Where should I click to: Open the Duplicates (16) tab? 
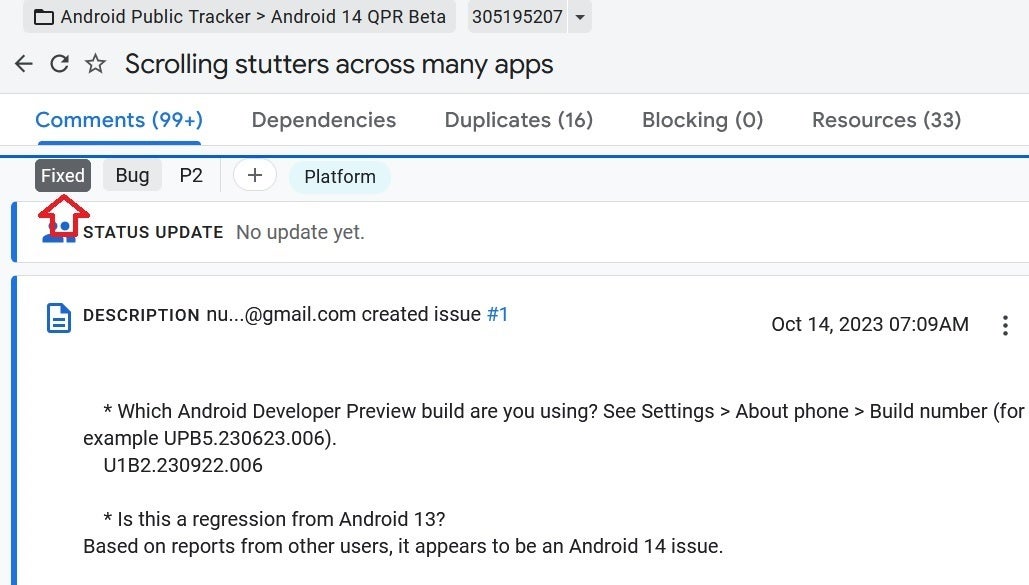coord(518,120)
